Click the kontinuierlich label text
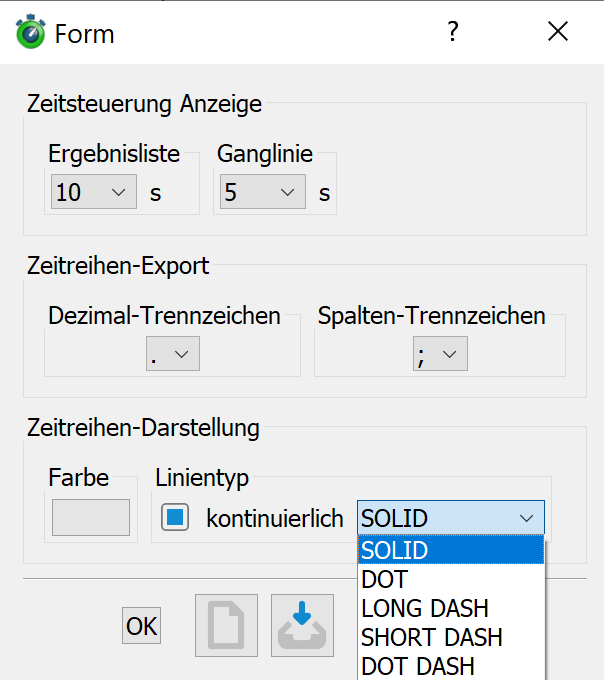The height and width of the screenshot is (680, 604). [275, 518]
